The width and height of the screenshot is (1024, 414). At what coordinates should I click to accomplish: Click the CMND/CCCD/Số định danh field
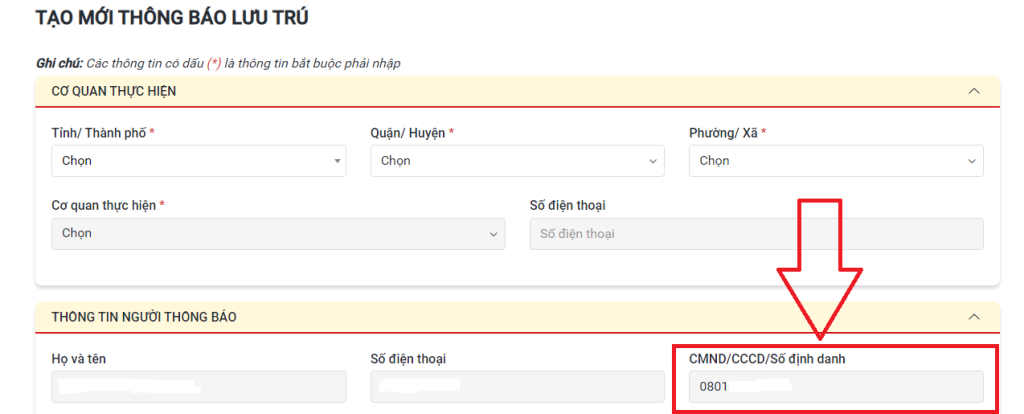click(835, 386)
